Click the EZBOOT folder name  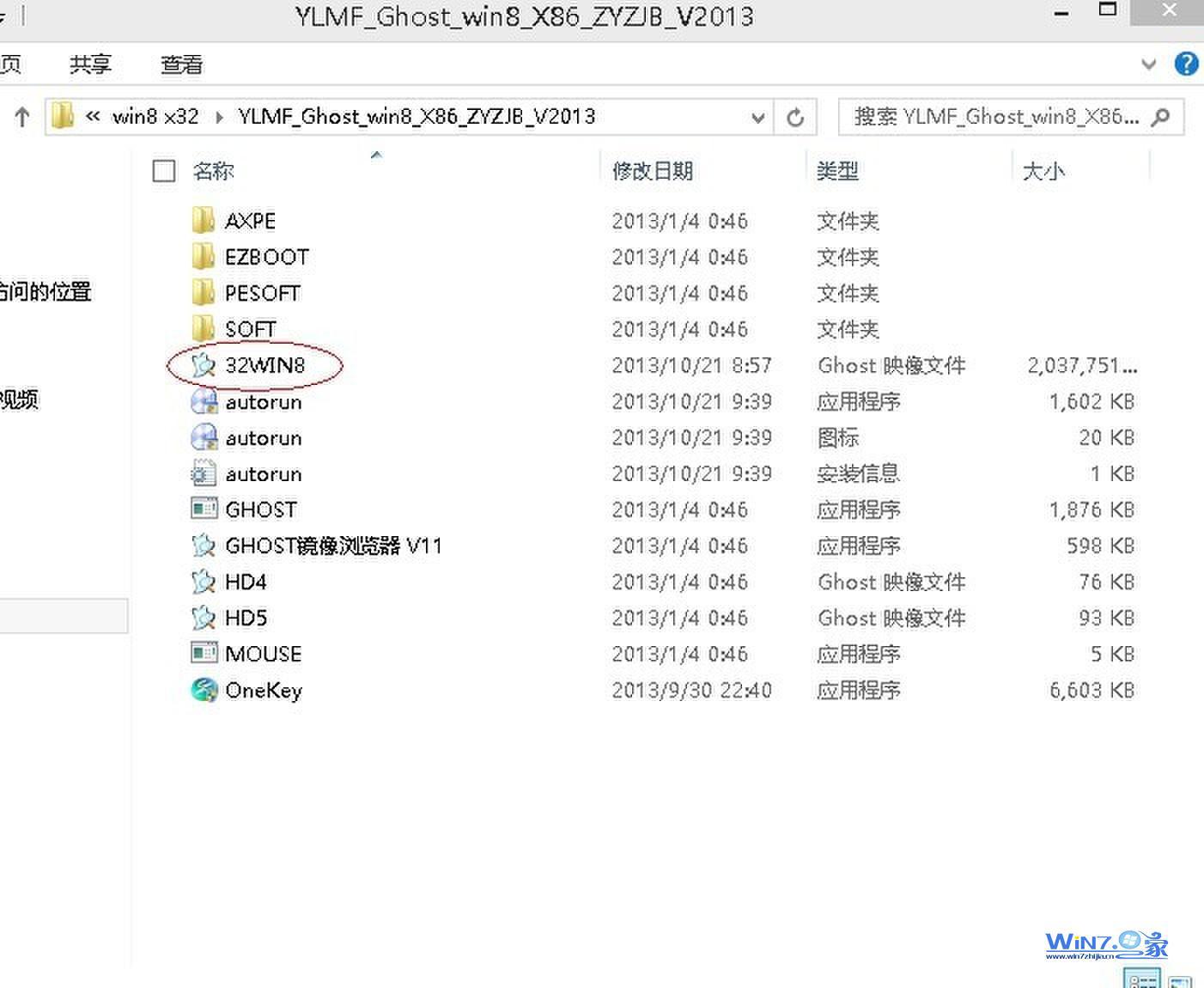267,257
